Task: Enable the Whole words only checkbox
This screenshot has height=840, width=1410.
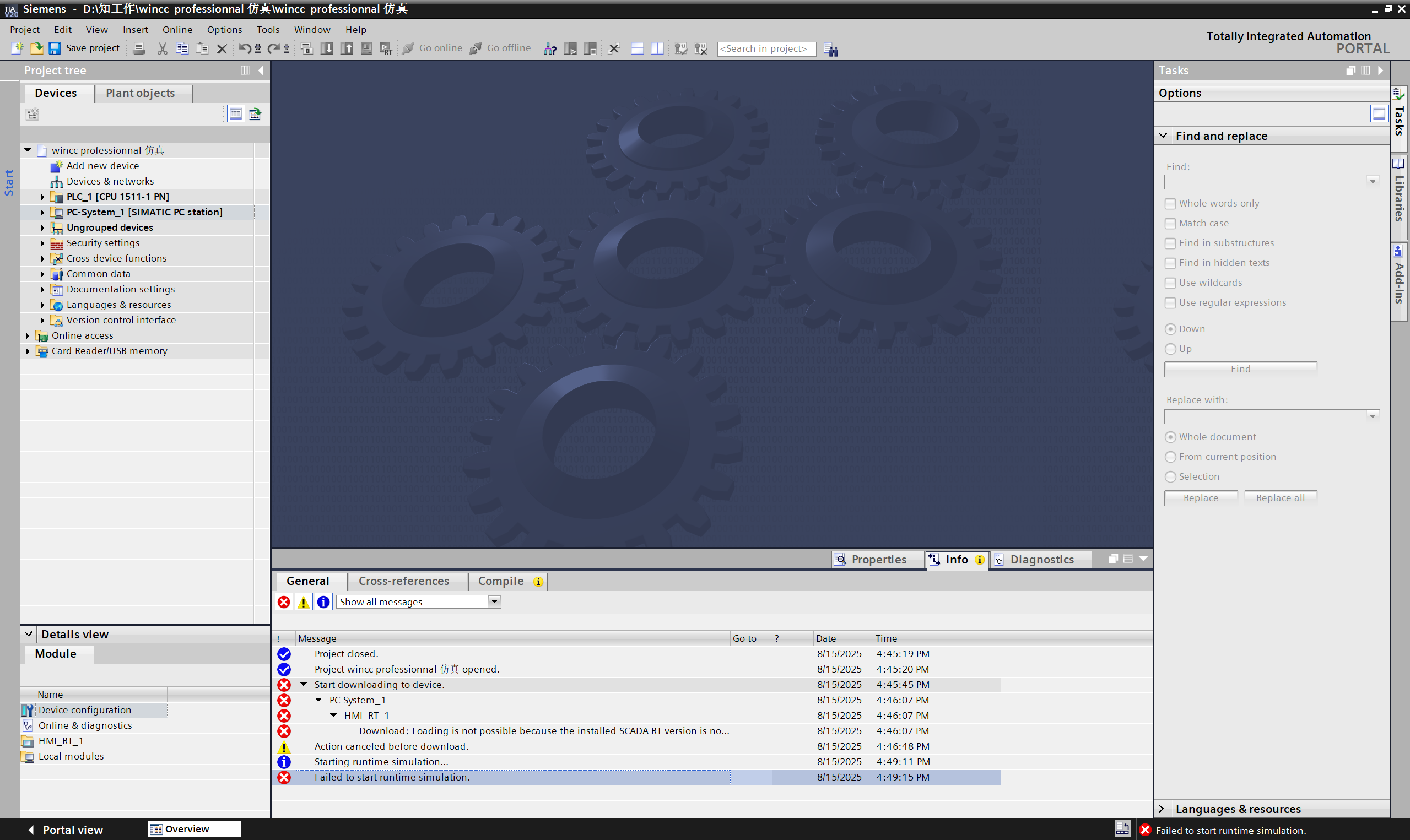Action: pos(1170,203)
